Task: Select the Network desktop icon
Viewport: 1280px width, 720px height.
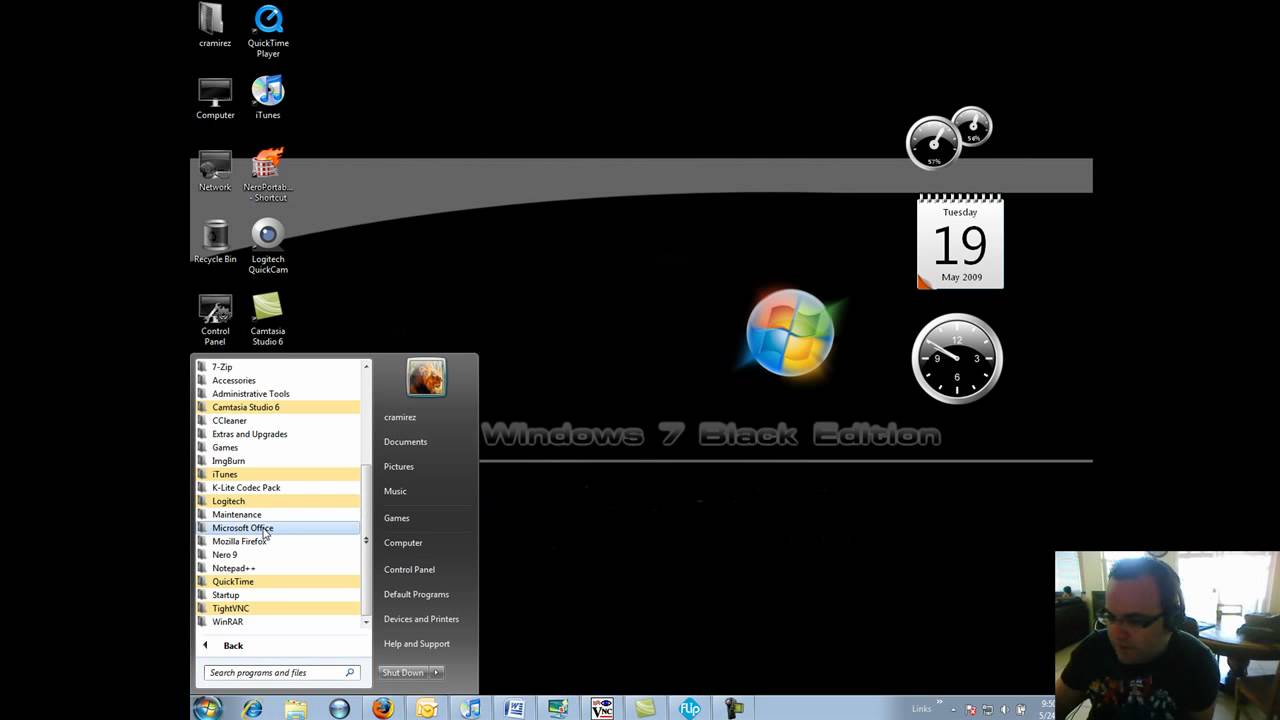Action: pyautogui.click(x=215, y=170)
